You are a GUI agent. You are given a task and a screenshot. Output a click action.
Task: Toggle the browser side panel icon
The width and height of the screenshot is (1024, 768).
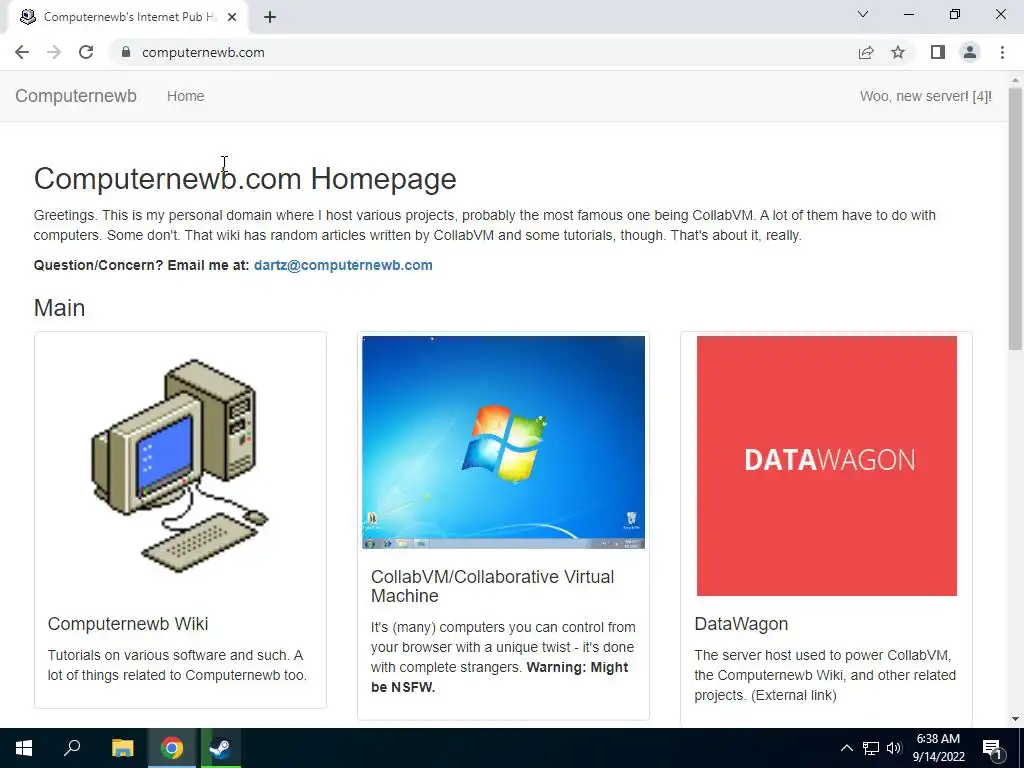pos(938,52)
